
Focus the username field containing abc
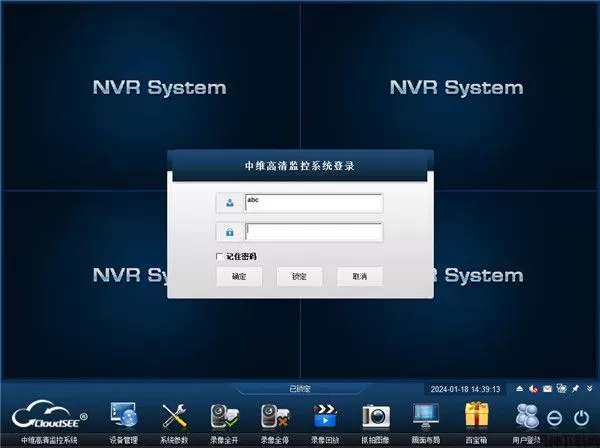pyautogui.click(x=313, y=203)
